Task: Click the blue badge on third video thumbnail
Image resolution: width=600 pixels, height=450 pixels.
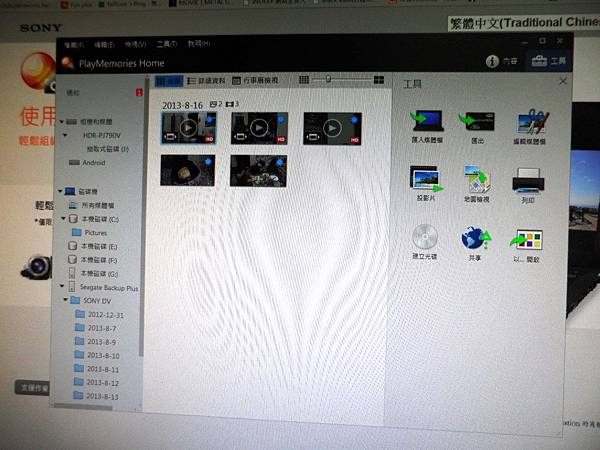Action: (354, 120)
